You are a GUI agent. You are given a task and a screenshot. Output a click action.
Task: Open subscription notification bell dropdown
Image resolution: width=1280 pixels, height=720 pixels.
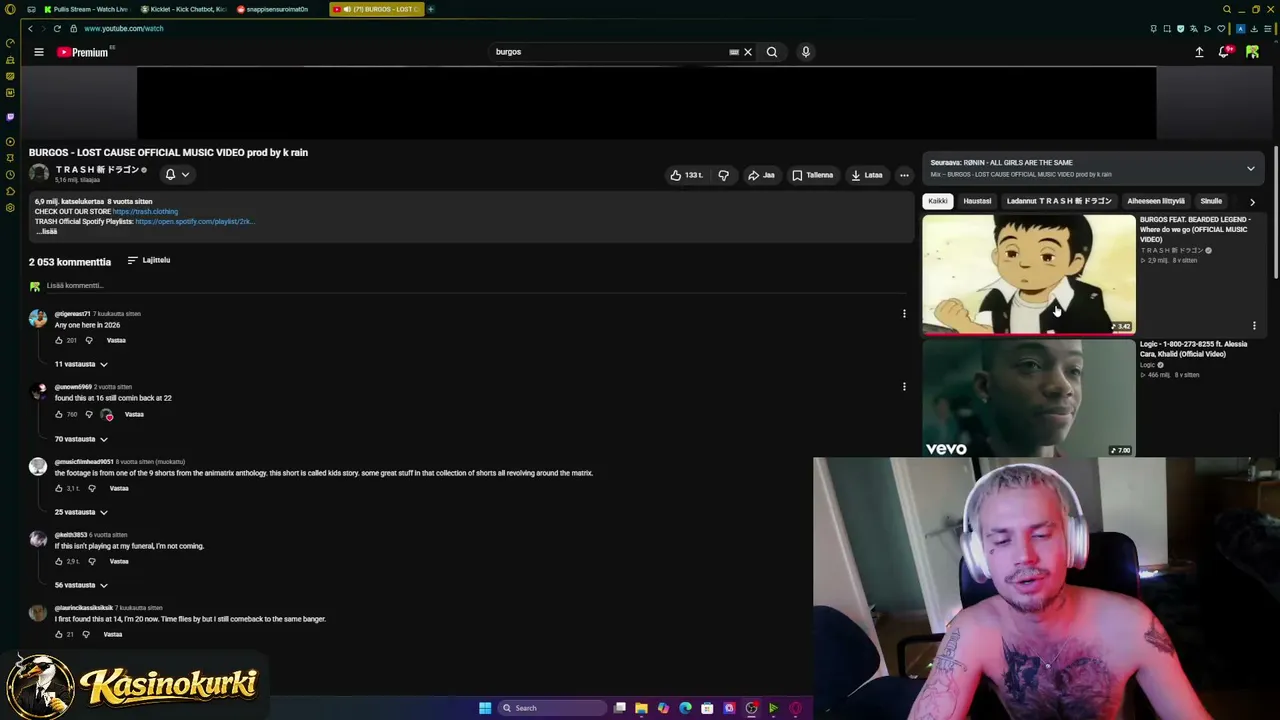tap(176, 174)
